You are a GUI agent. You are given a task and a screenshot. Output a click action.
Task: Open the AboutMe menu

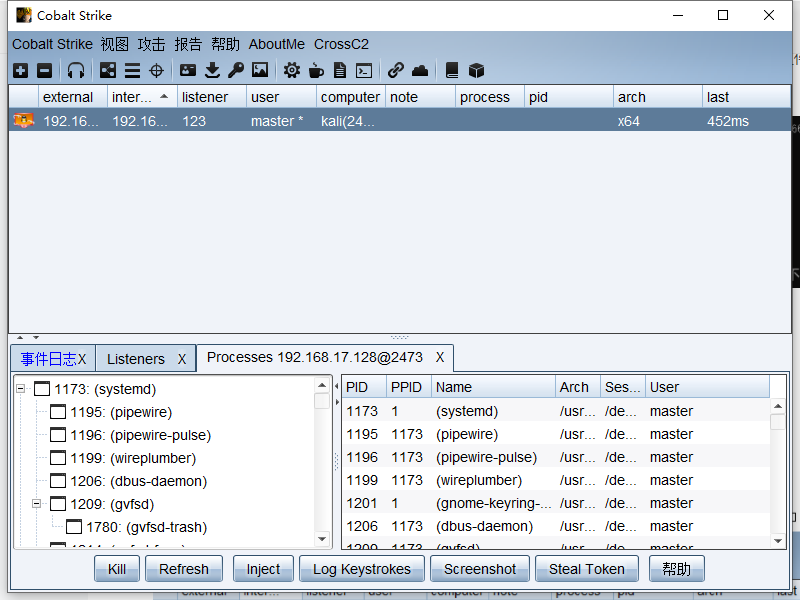[x=277, y=44]
